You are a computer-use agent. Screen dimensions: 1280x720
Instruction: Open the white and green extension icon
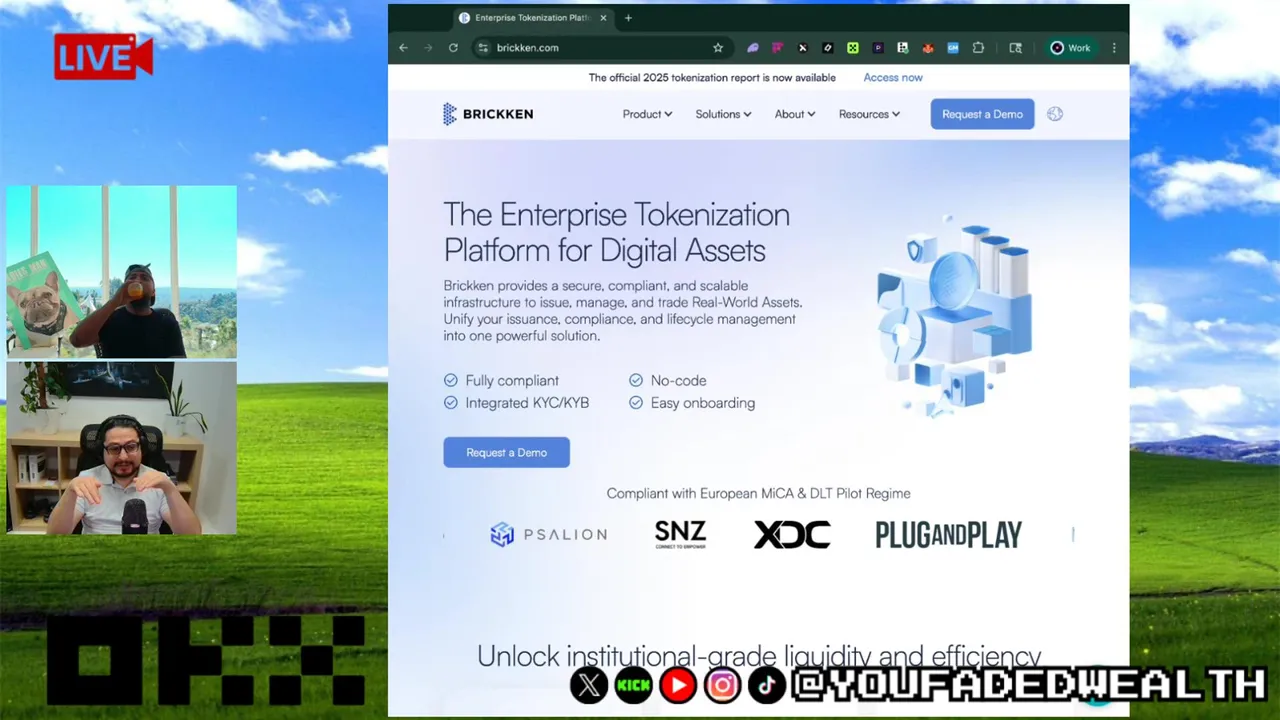coord(903,48)
